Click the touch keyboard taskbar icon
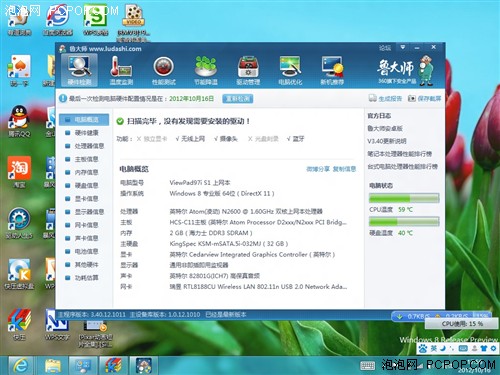The height and width of the screenshot is (375, 500). pyautogui.click(x=367, y=366)
